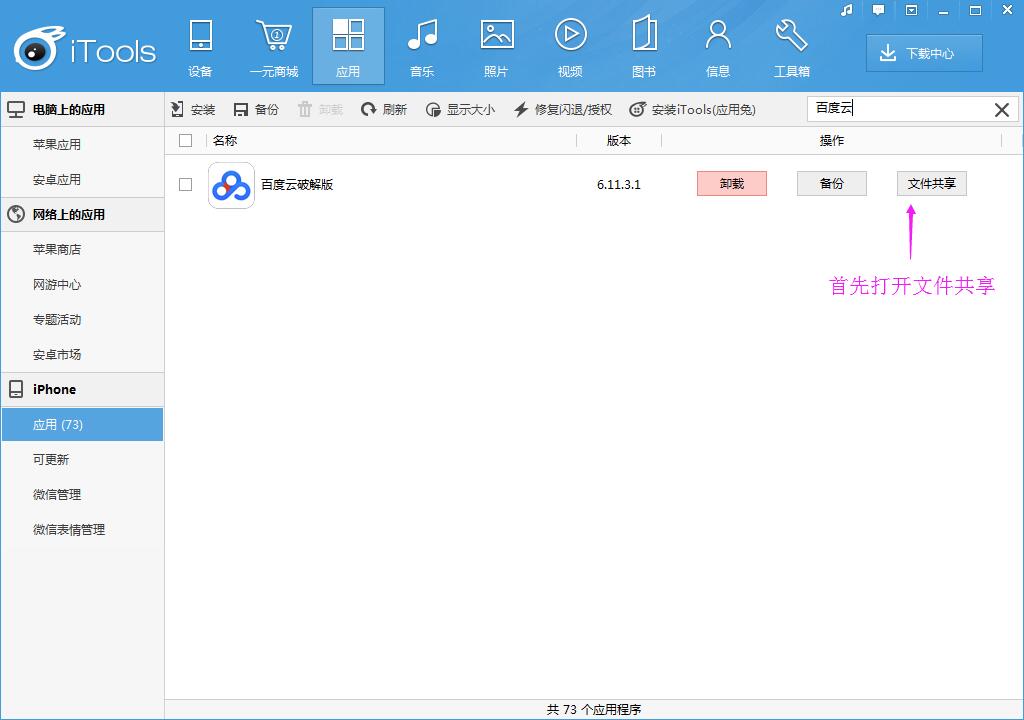Select the 应用 (Apps) top tab
Viewport: 1024px width, 720px height.
348,46
